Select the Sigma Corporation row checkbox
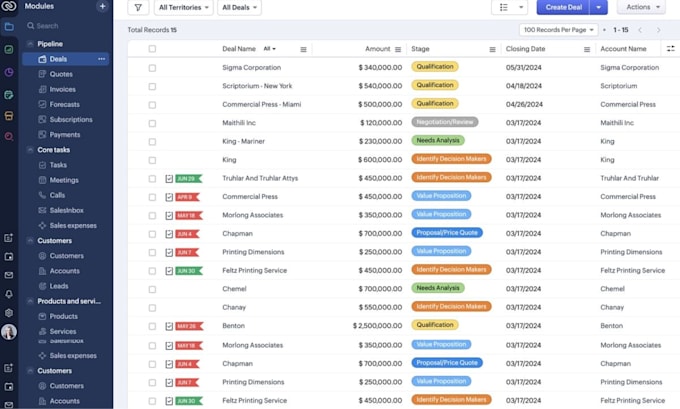The image size is (680, 409). pos(152,68)
